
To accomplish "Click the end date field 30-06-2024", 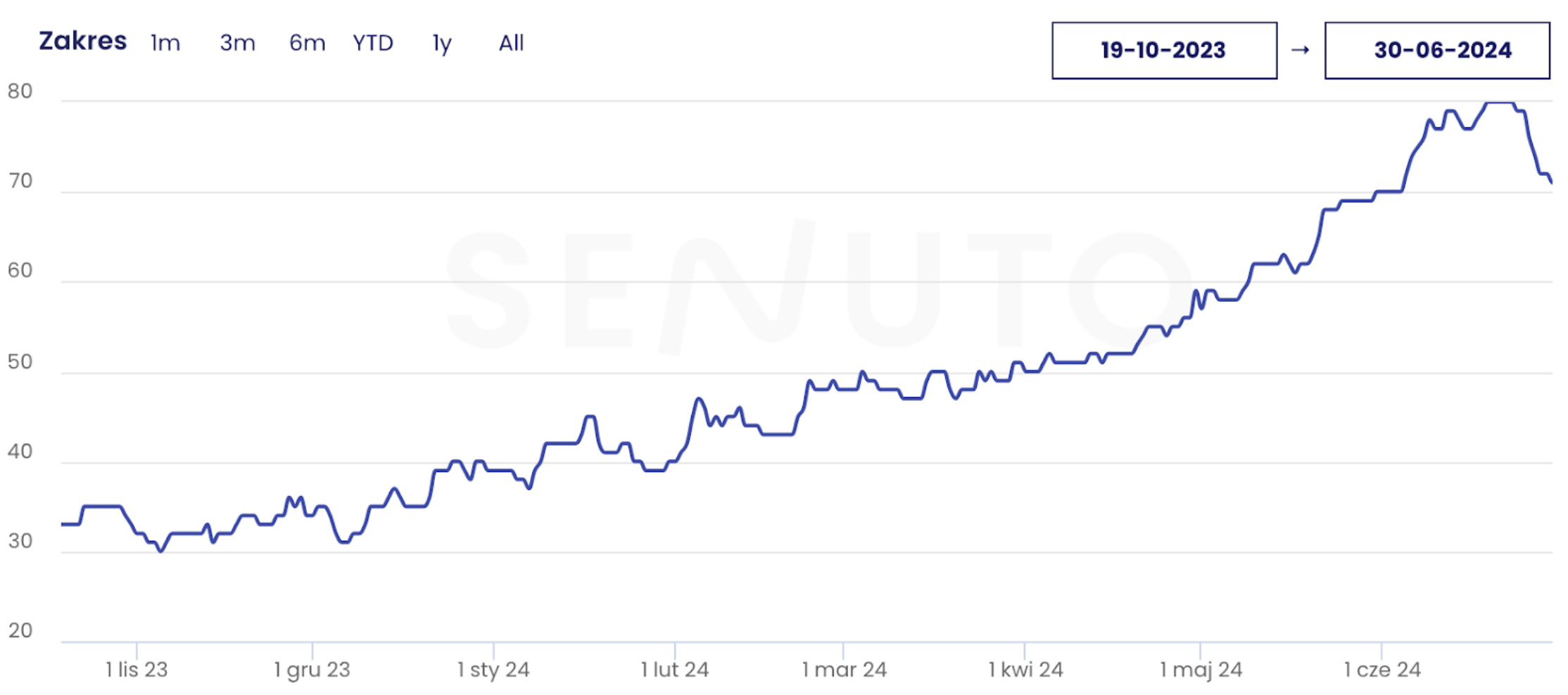I will [1437, 51].
